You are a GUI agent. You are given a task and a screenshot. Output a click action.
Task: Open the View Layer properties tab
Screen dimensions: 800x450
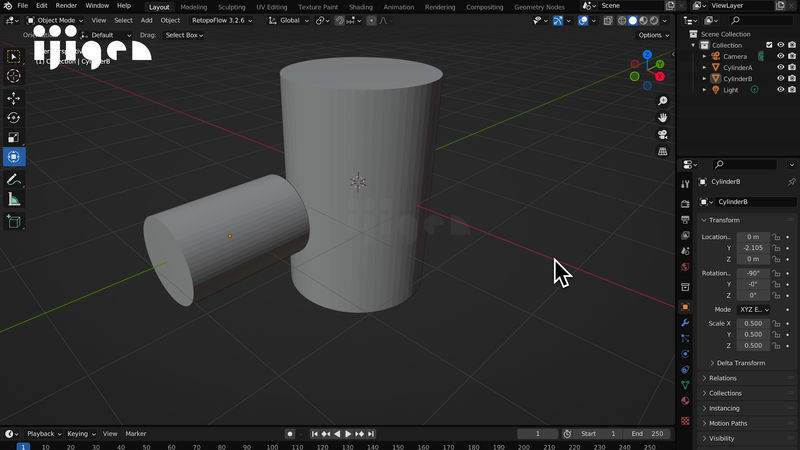(x=685, y=235)
